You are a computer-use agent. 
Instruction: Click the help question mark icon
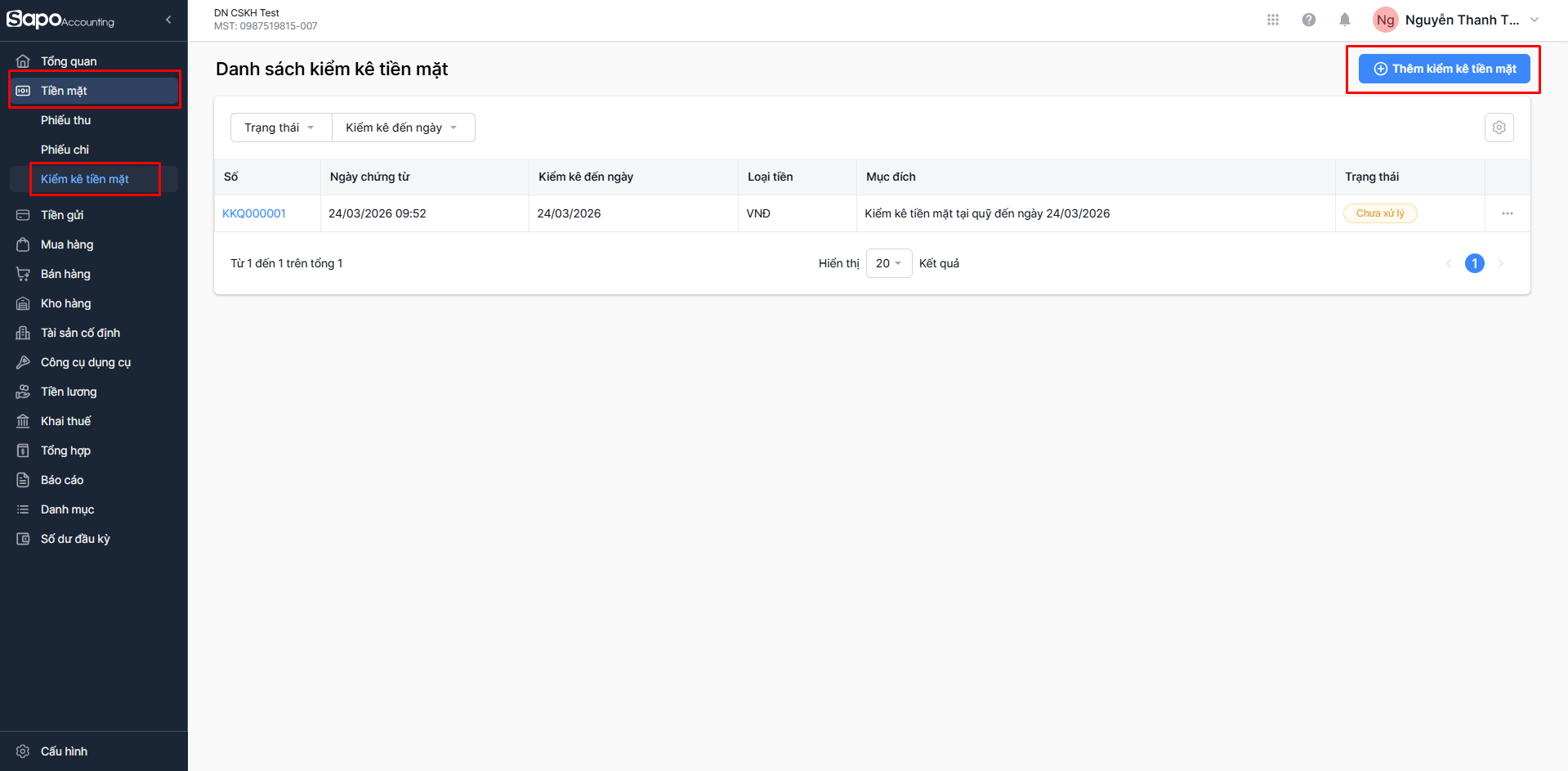tap(1308, 20)
